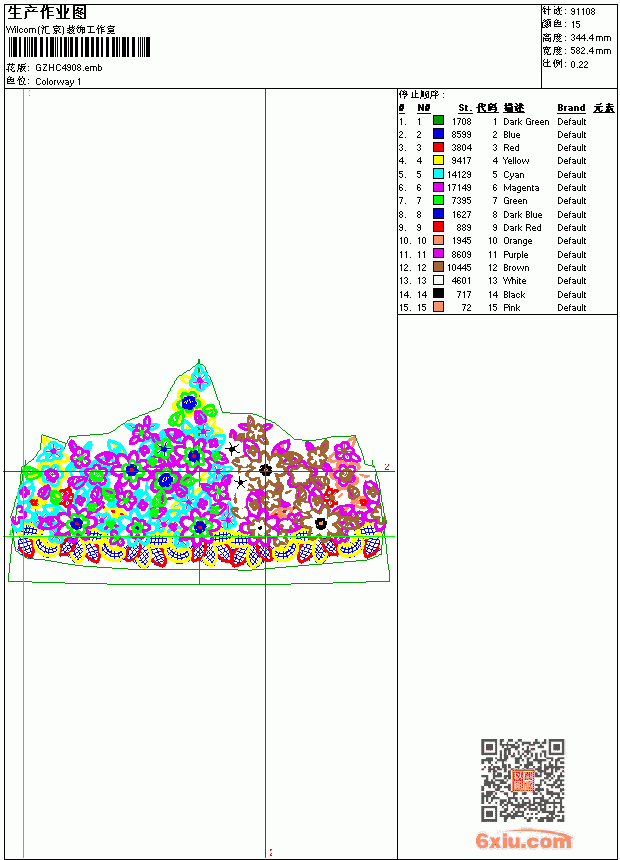Image resolution: width=620 pixels, height=860 pixels.
Task: Select the Dark Red swatch in row 9
Action: click(438, 227)
